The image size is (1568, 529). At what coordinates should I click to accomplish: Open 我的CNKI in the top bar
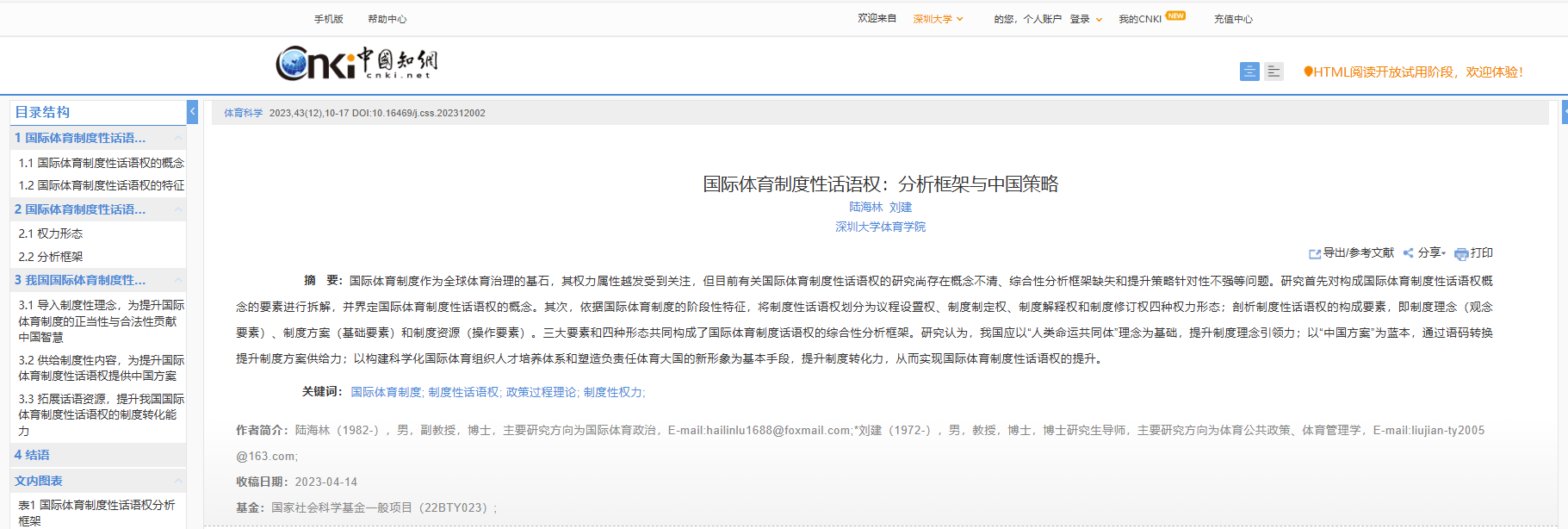1139,19
